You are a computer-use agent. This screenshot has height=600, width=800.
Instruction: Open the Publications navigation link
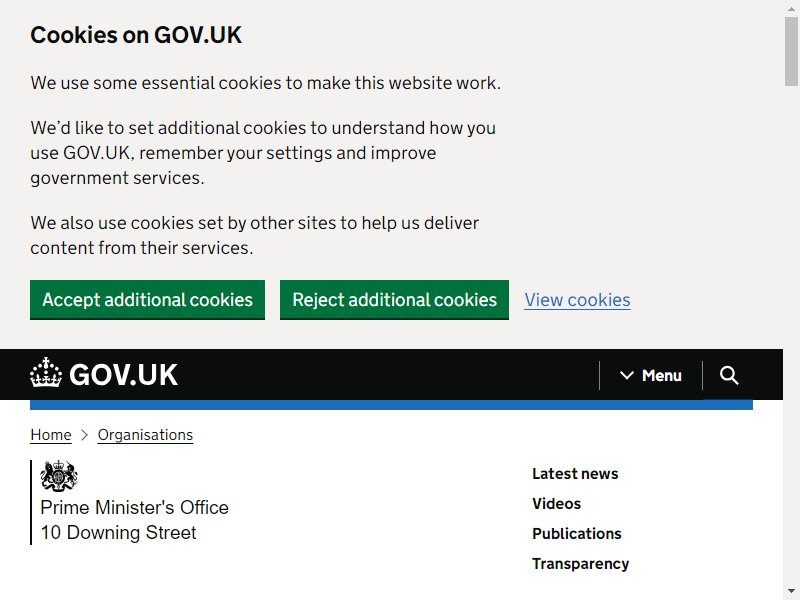pos(577,534)
